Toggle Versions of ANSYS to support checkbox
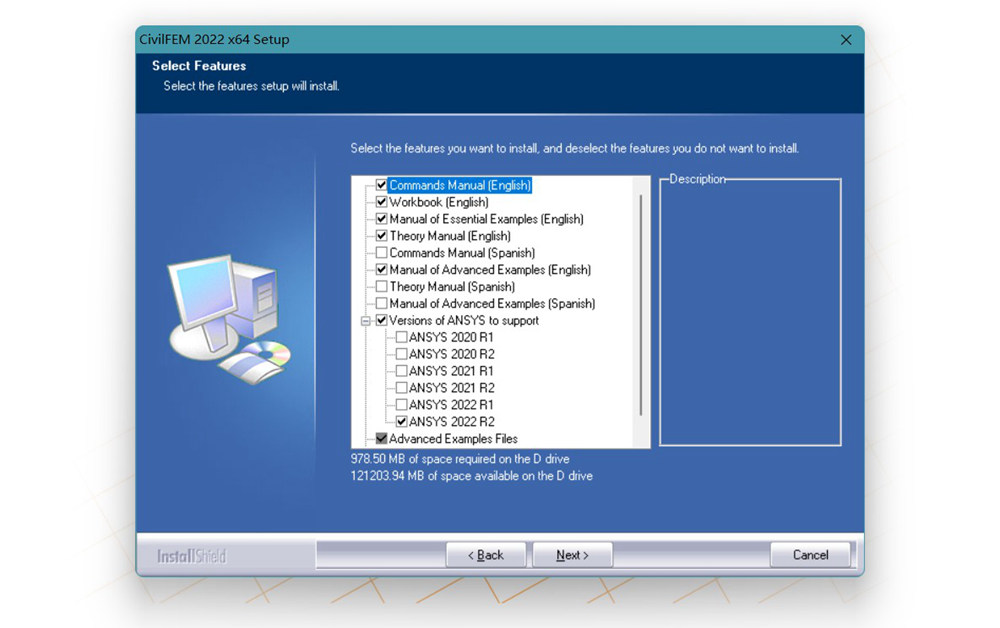This screenshot has height=628, width=1000. [x=381, y=320]
